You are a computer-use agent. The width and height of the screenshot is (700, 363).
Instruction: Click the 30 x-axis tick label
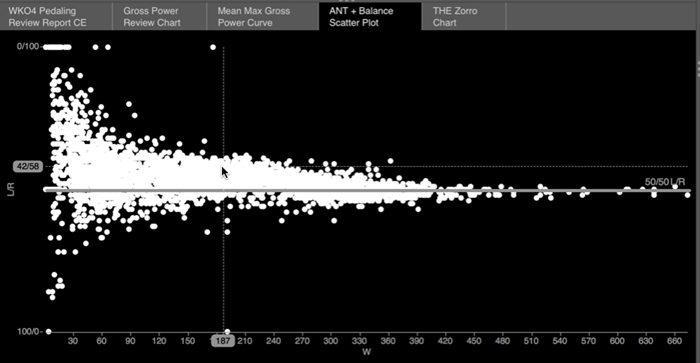coord(73,341)
